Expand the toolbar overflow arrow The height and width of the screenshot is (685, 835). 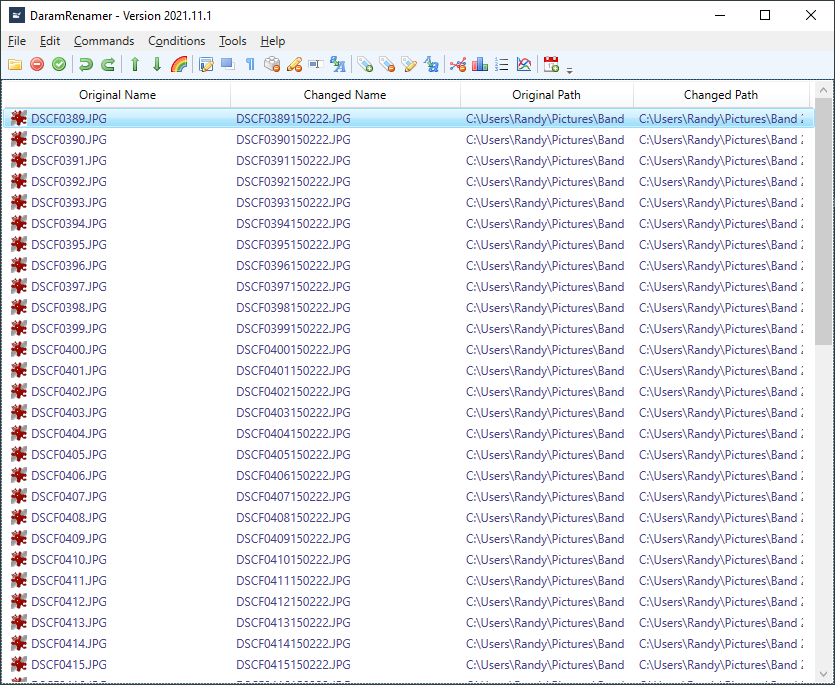pyautogui.click(x=569, y=70)
